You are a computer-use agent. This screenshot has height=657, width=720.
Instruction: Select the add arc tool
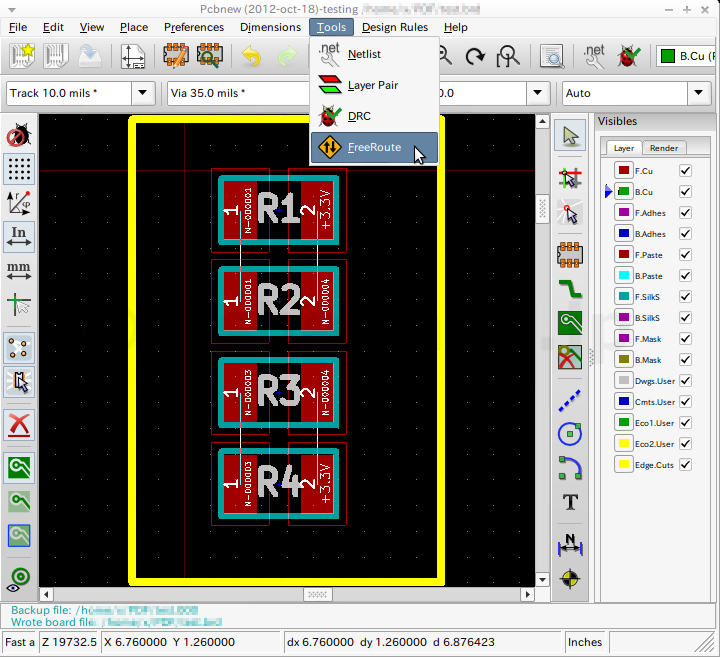[570, 468]
